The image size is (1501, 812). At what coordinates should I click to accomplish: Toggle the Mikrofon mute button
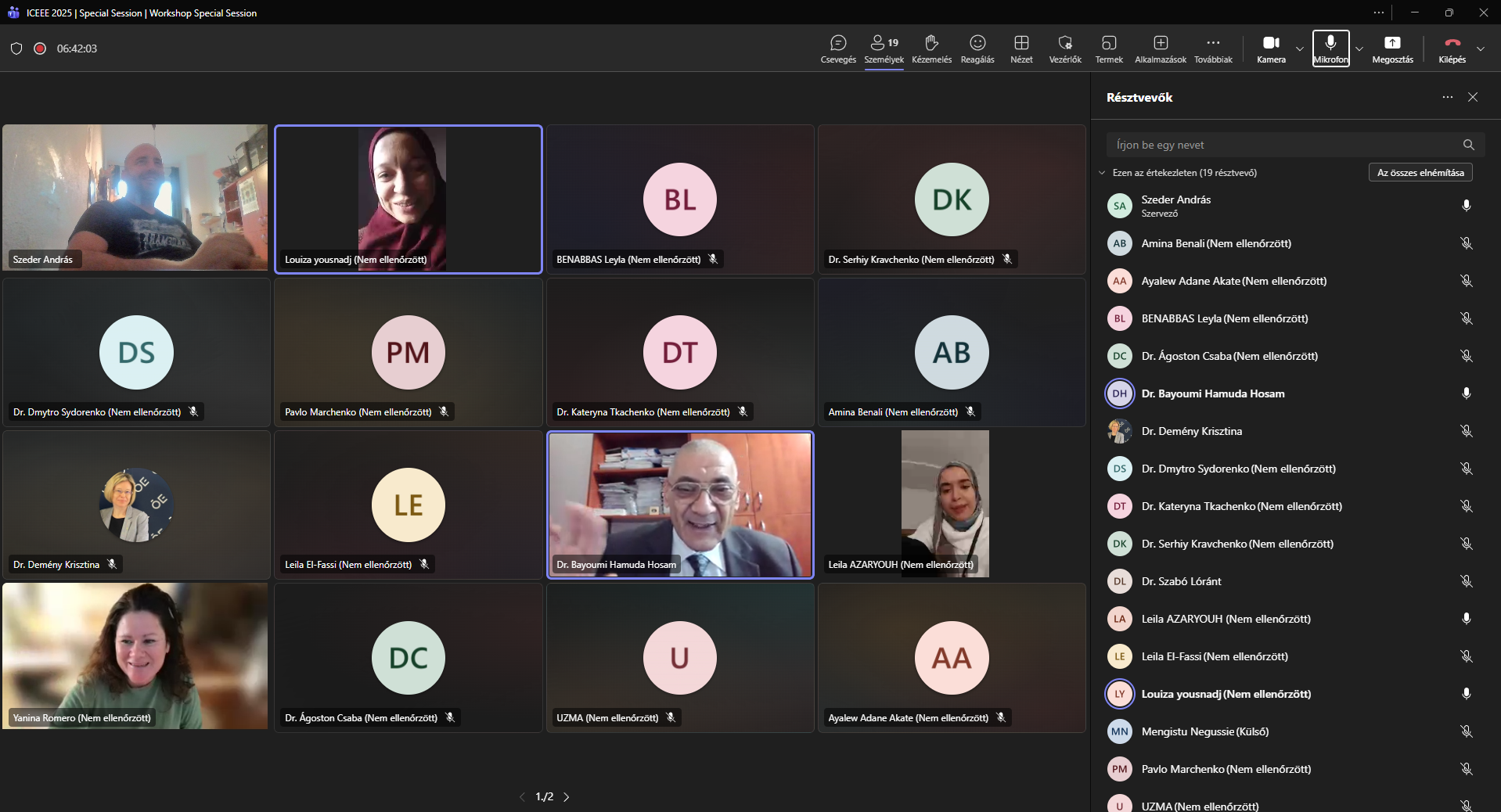coord(1330,49)
